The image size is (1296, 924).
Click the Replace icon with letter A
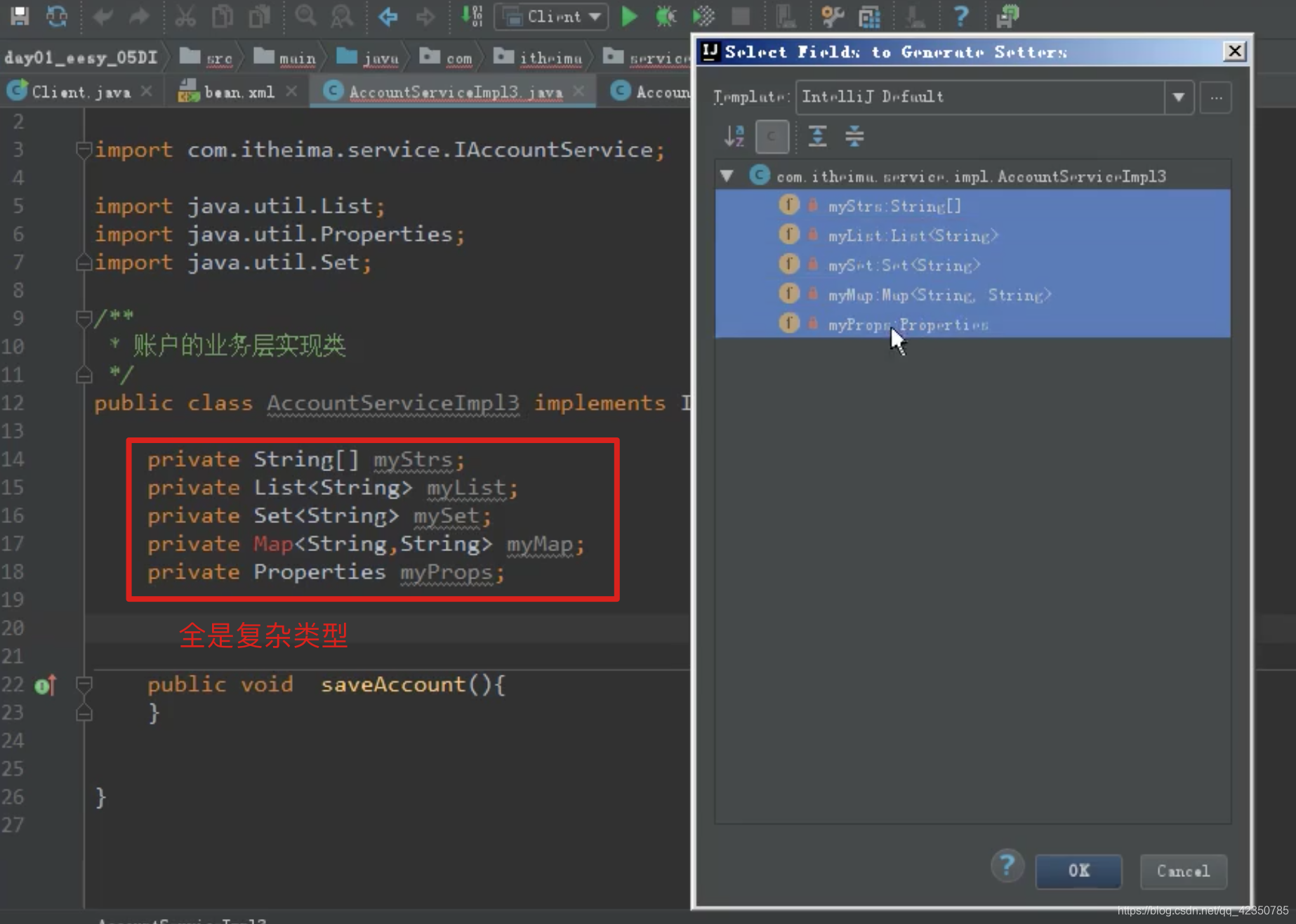[x=342, y=16]
